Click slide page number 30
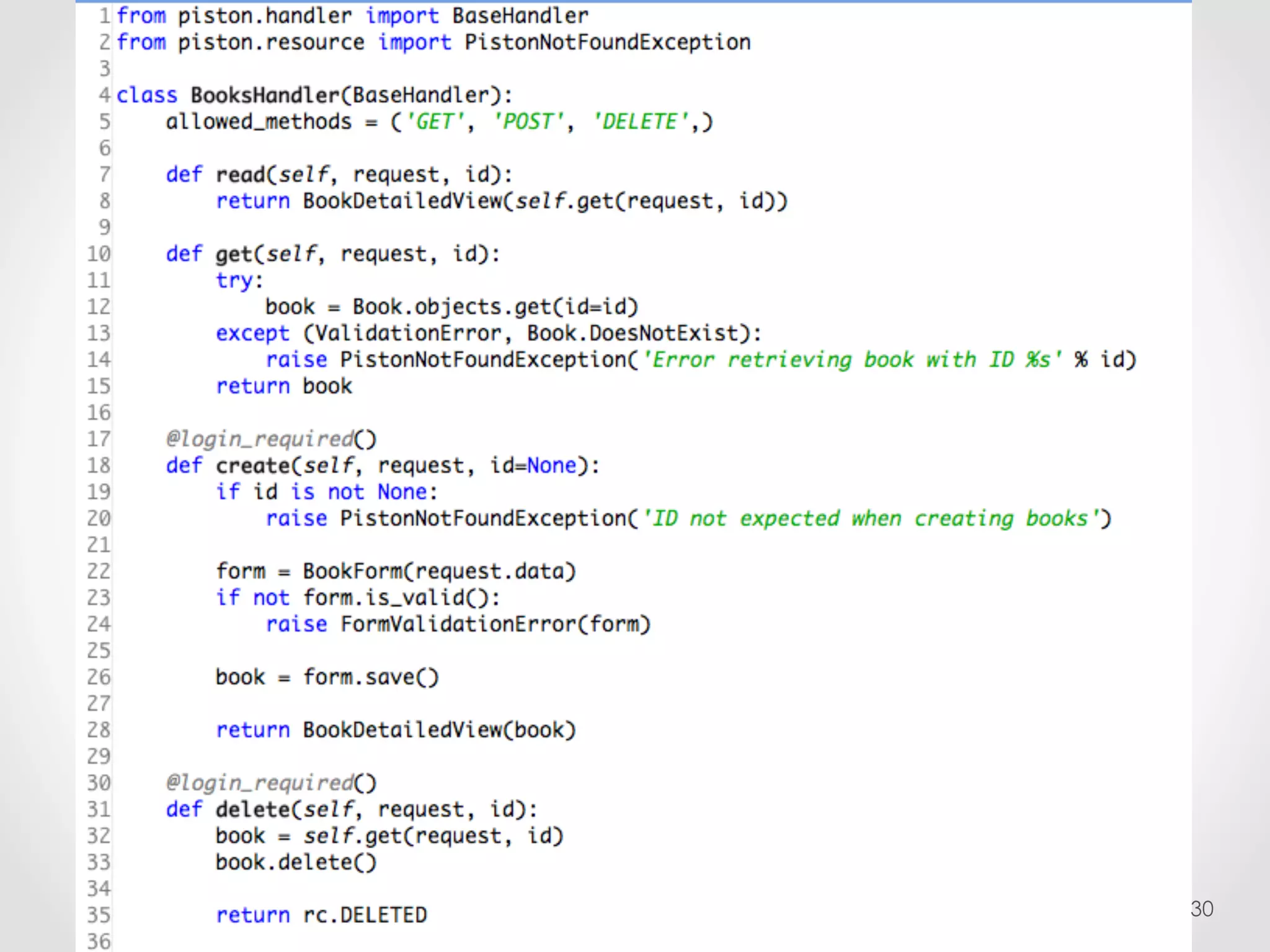1270x952 pixels. [1202, 909]
